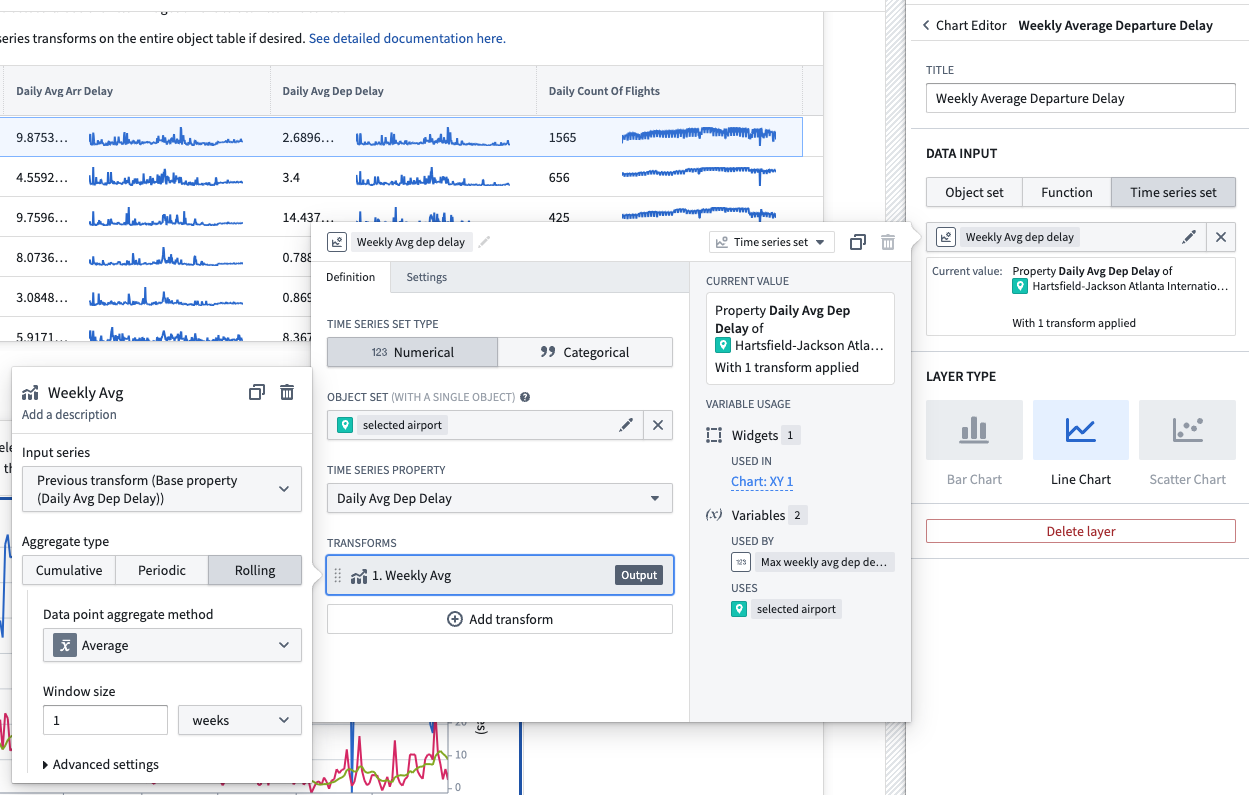Set aggregate type to Rolling
Screen dimensions: 1249x795
(x=255, y=570)
